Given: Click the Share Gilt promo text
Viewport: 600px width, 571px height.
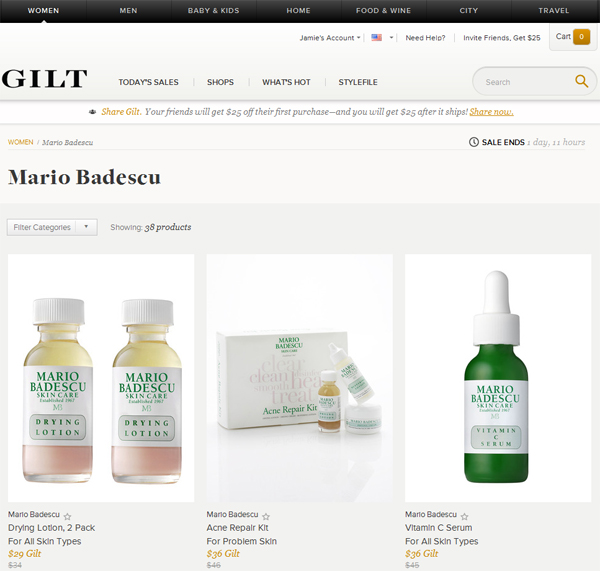Looking at the screenshot, I should (x=121, y=112).
